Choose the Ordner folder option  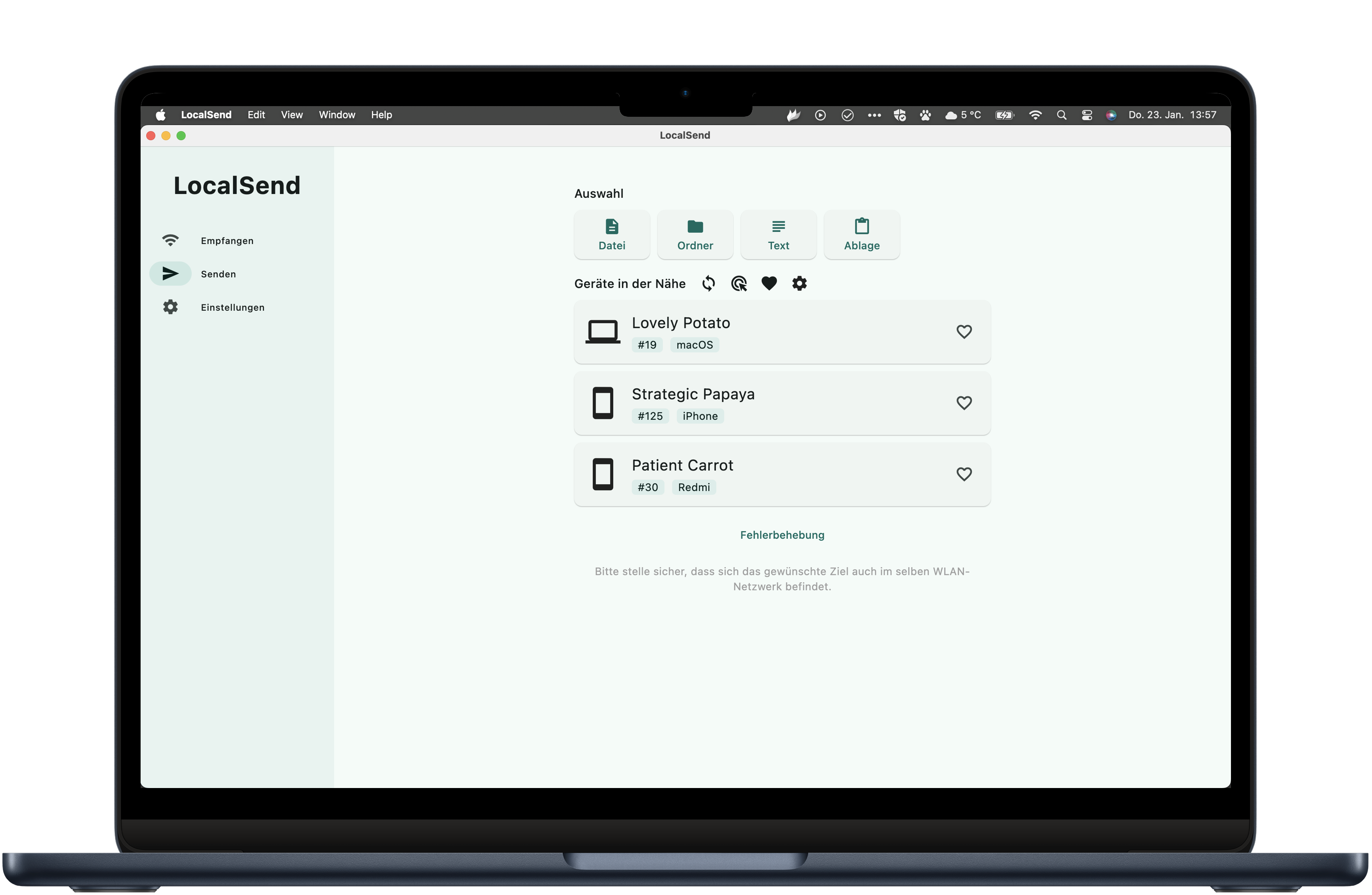695,235
